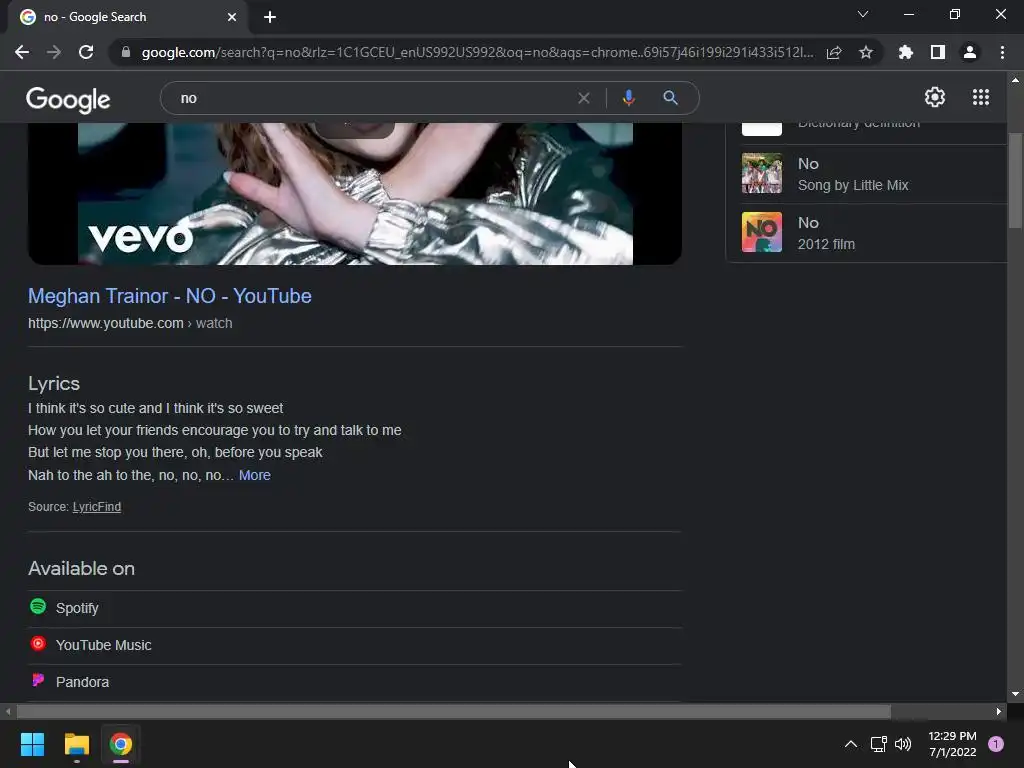Open the volume control in tray
This screenshot has width=1024, height=768.
click(903, 744)
